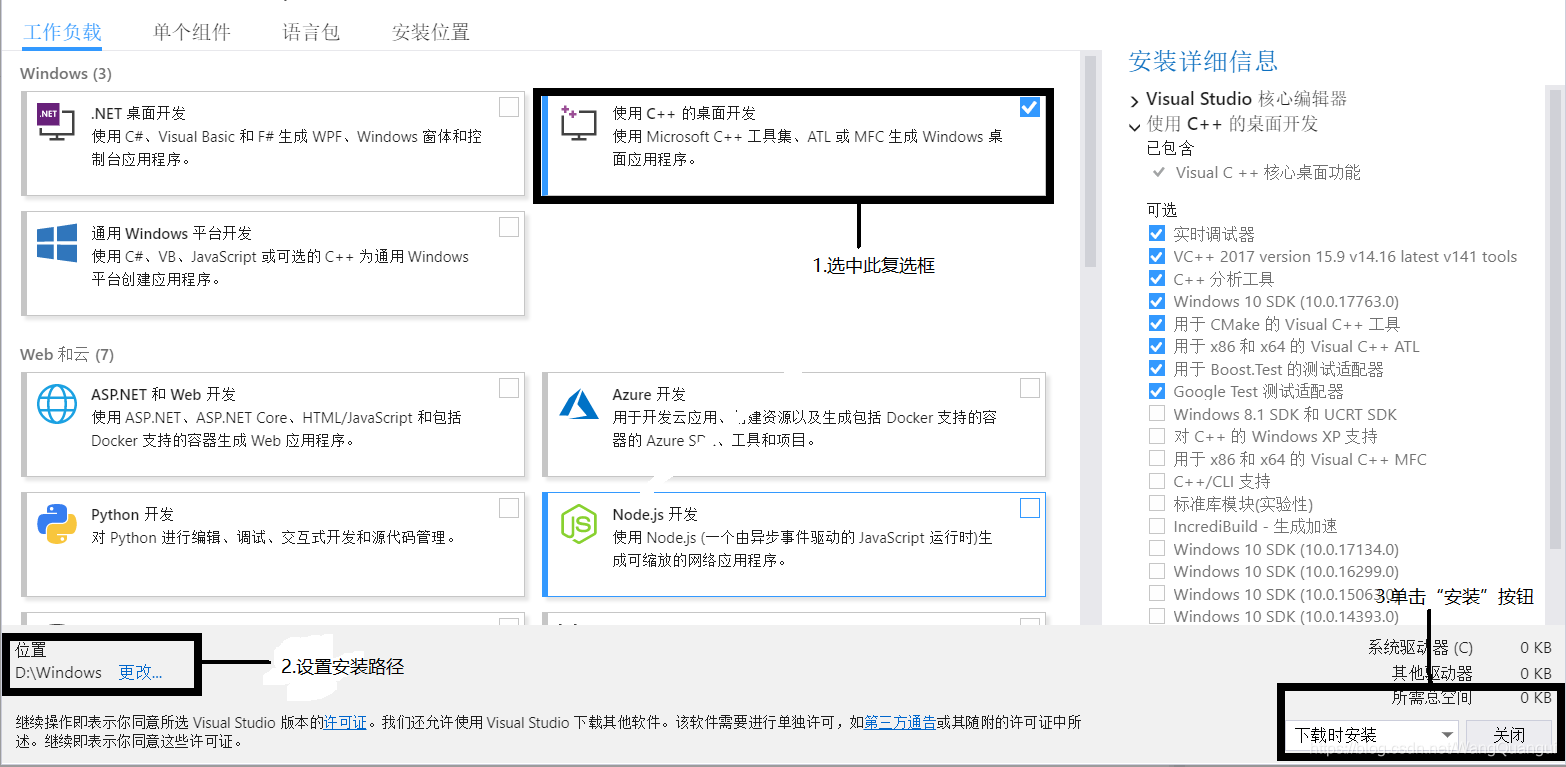The height and width of the screenshot is (767, 1566).
Task: Click the 系统驱动器 (C) size entry
Action: [x=1460, y=648]
